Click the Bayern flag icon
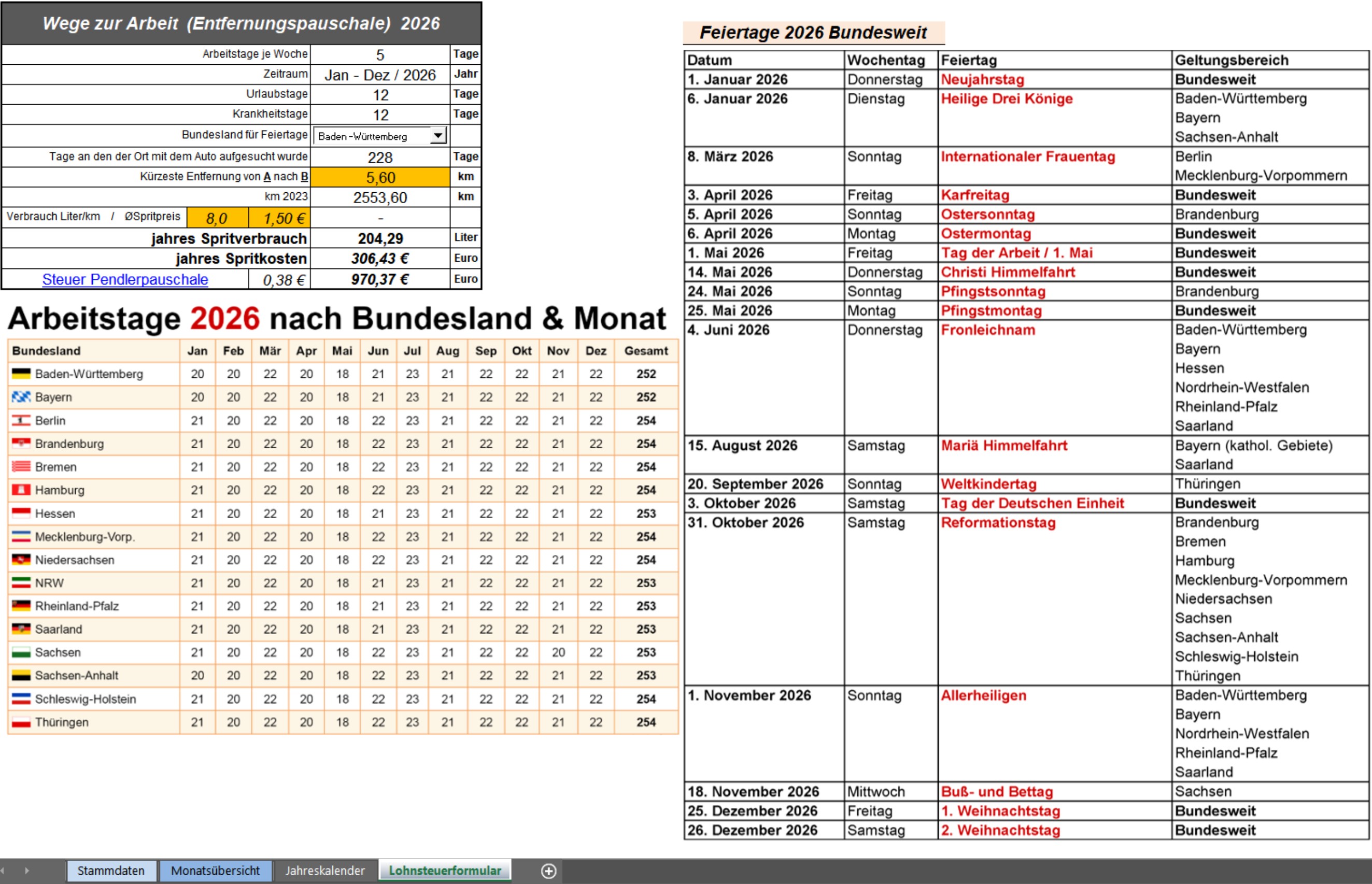The width and height of the screenshot is (1372, 884). [x=21, y=397]
